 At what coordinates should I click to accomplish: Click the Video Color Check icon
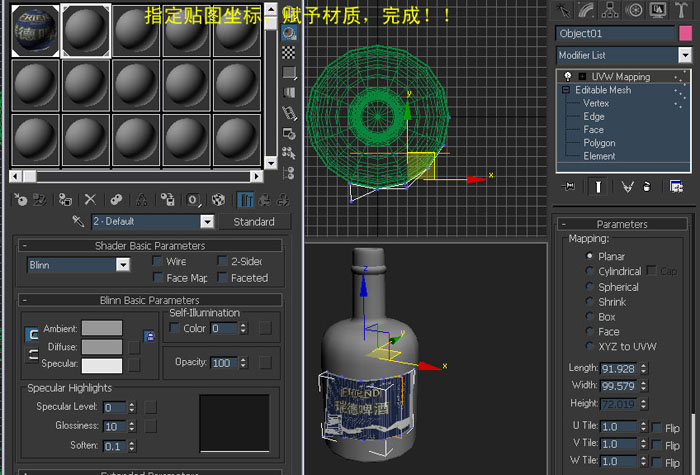289,93
